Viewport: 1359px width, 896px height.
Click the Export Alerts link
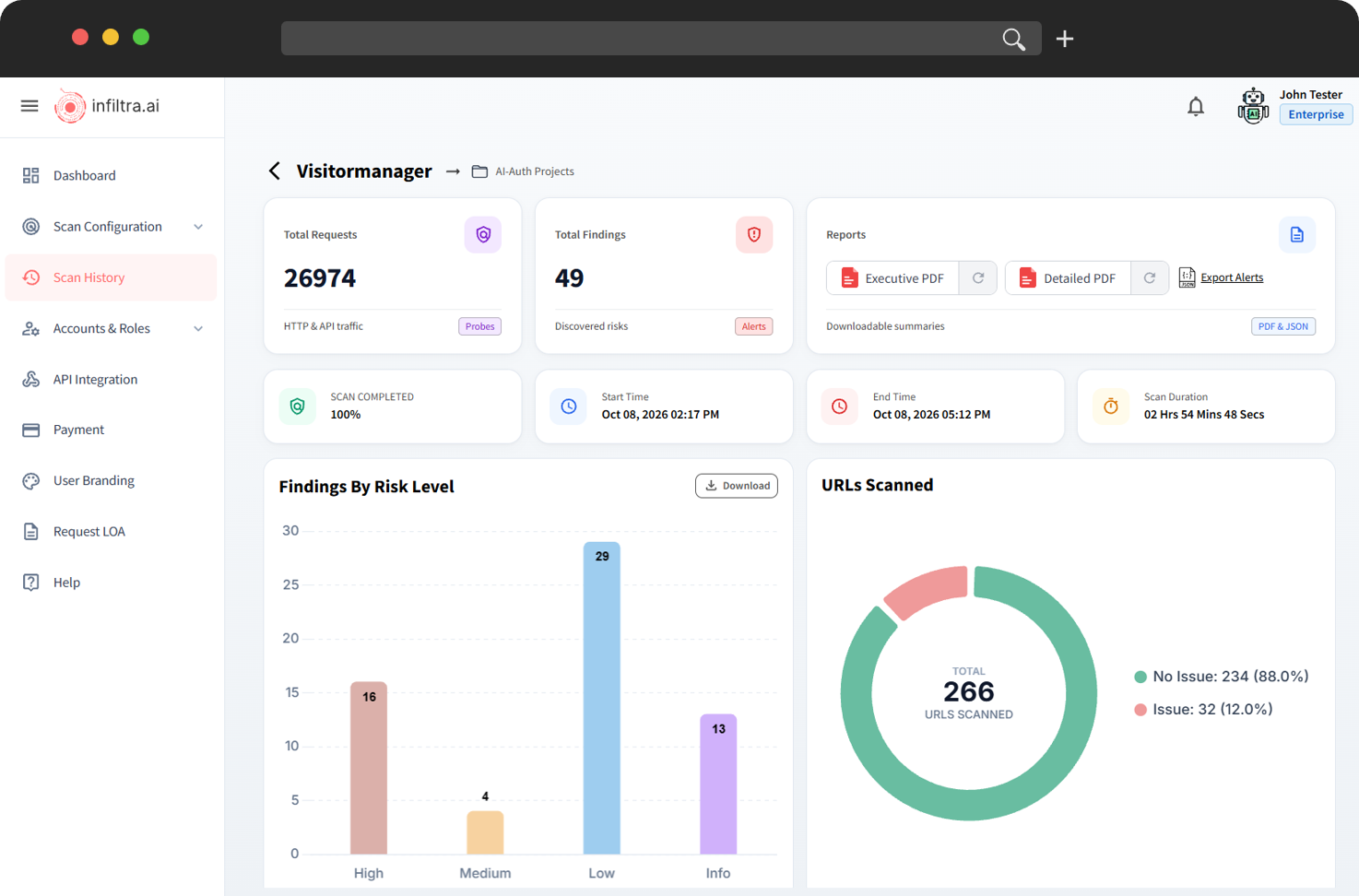pyautogui.click(x=1232, y=277)
